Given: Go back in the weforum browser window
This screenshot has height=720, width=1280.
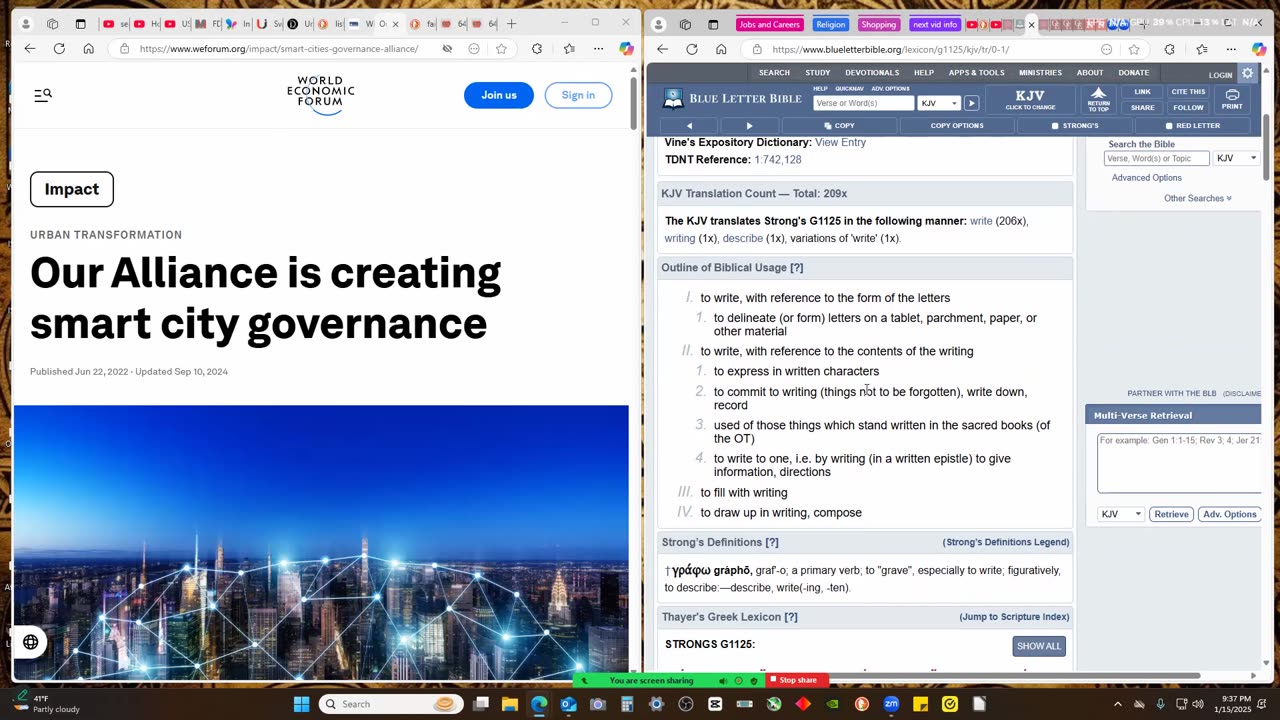Looking at the screenshot, I should pyautogui.click(x=30, y=48).
